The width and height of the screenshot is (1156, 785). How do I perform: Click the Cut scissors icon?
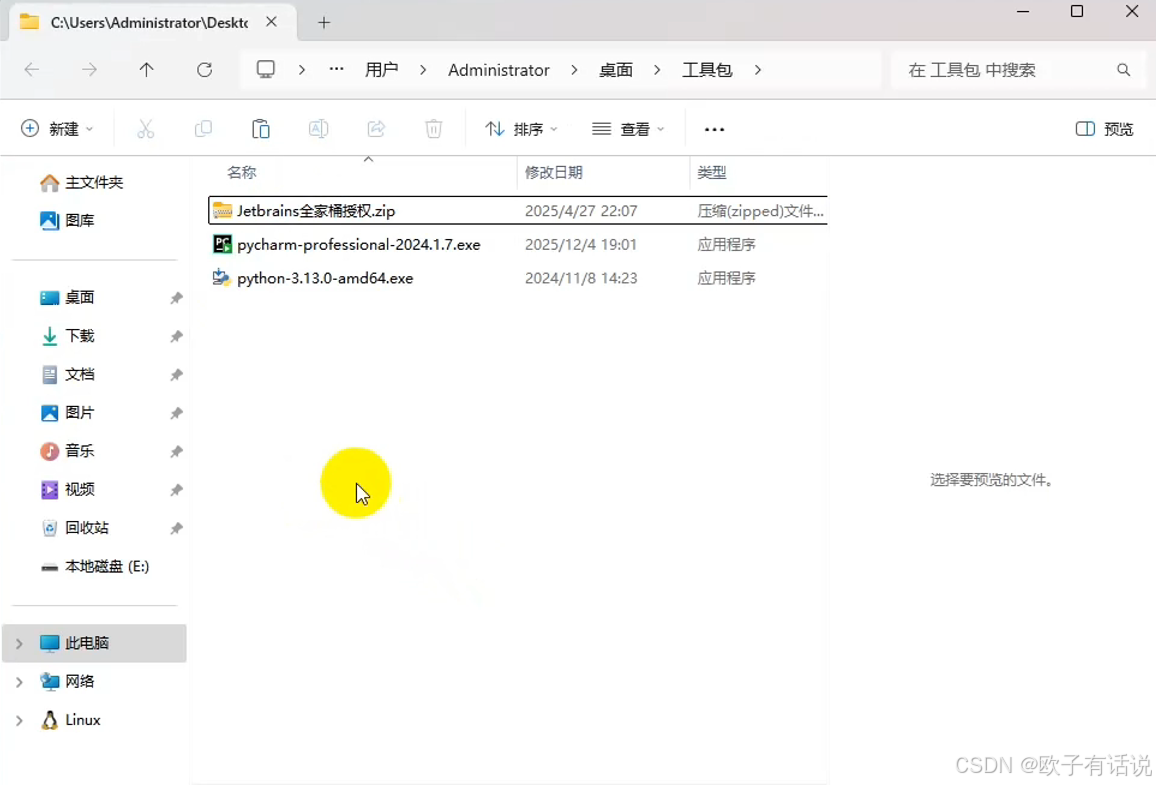coord(146,129)
